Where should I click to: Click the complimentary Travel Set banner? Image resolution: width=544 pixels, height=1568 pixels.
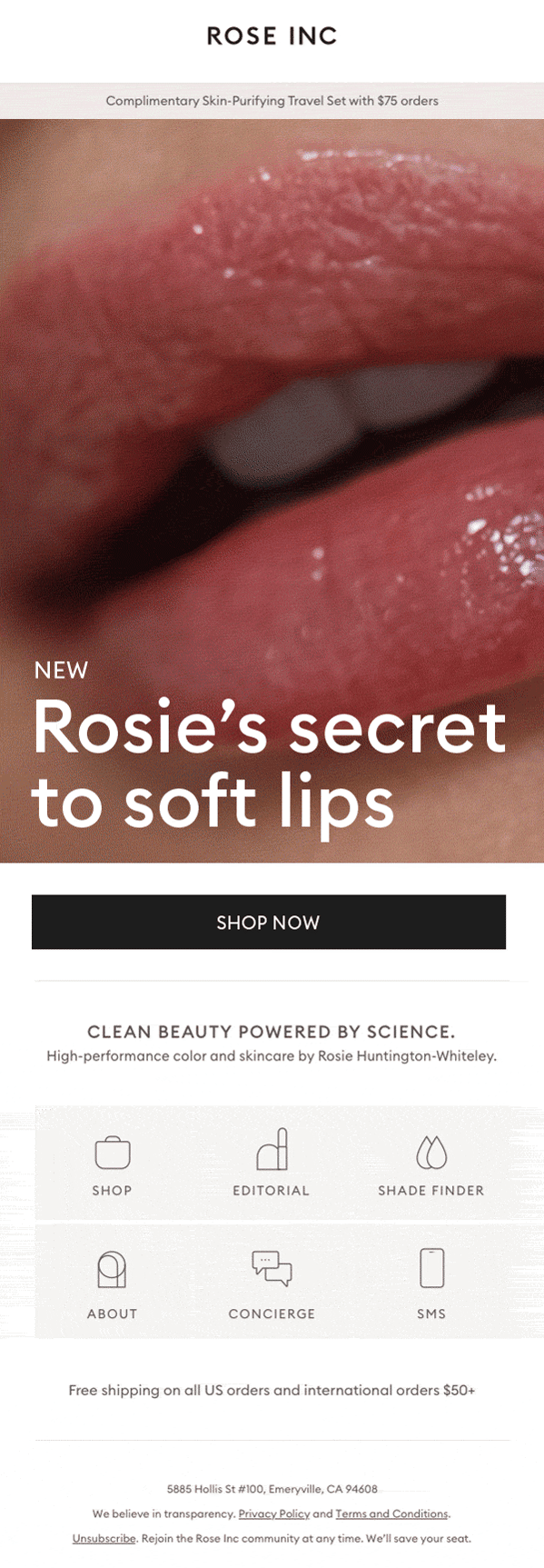coord(272,101)
